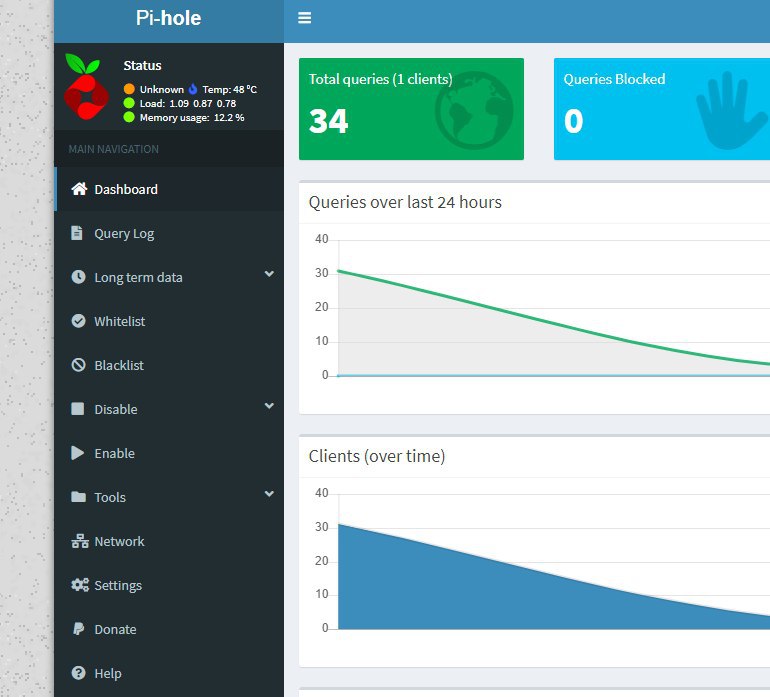Click Enable to turn blocking on

(169, 453)
